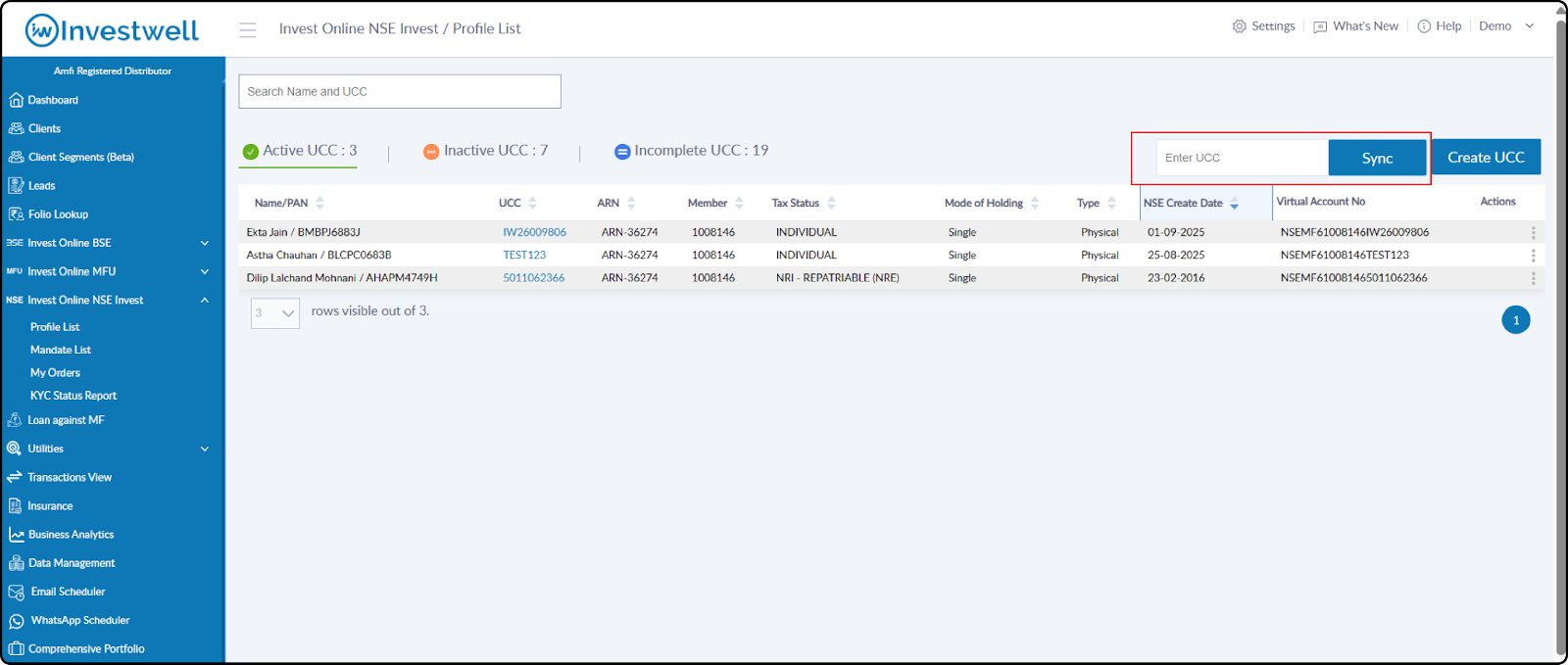This screenshot has height=665, width=1568.
Task: Click the Help info icon
Action: [x=1424, y=26]
